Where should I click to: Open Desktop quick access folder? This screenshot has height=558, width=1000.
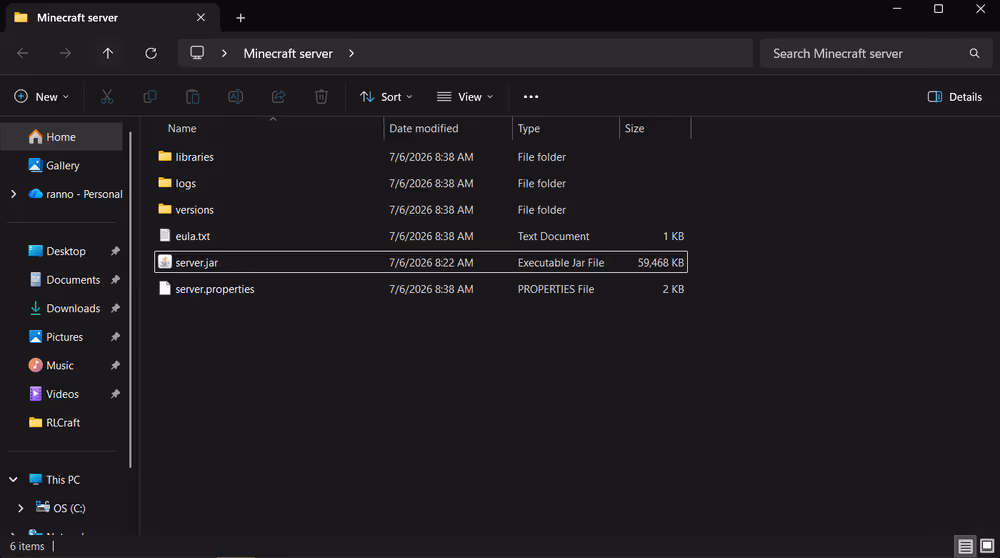pyautogui.click(x=65, y=251)
